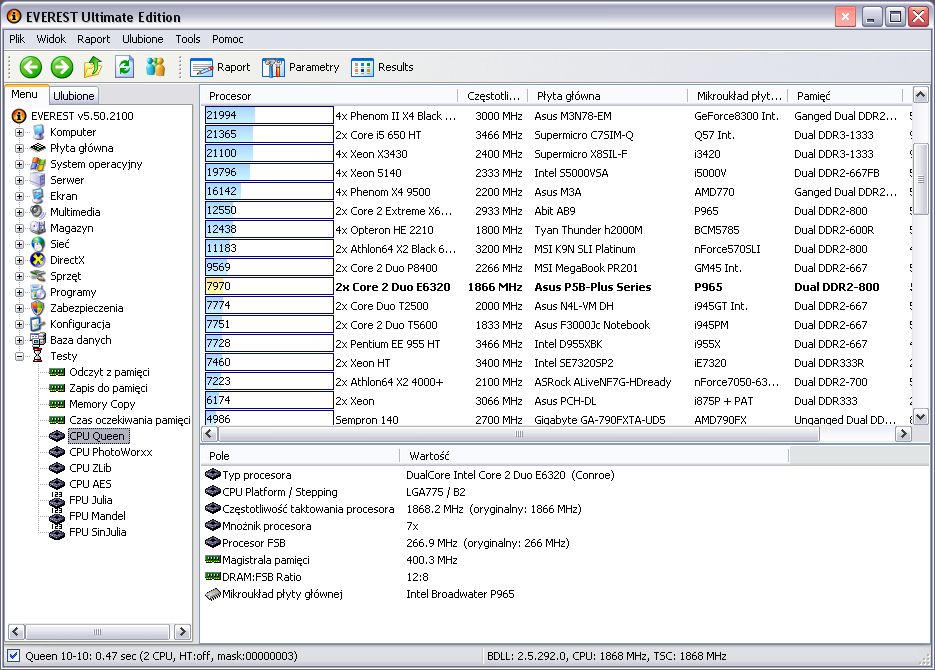Expand the Komputer tree node
The image size is (935, 670).
point(20,132)
